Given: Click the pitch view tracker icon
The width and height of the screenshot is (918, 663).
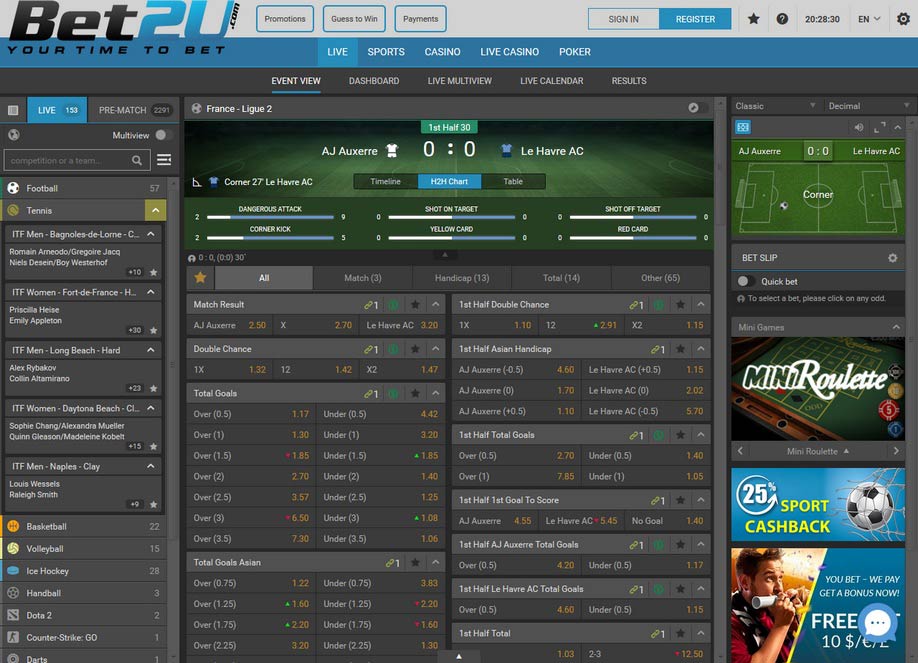Looking at the screenshot, I should pyautogui.click(x=743, y=127).
